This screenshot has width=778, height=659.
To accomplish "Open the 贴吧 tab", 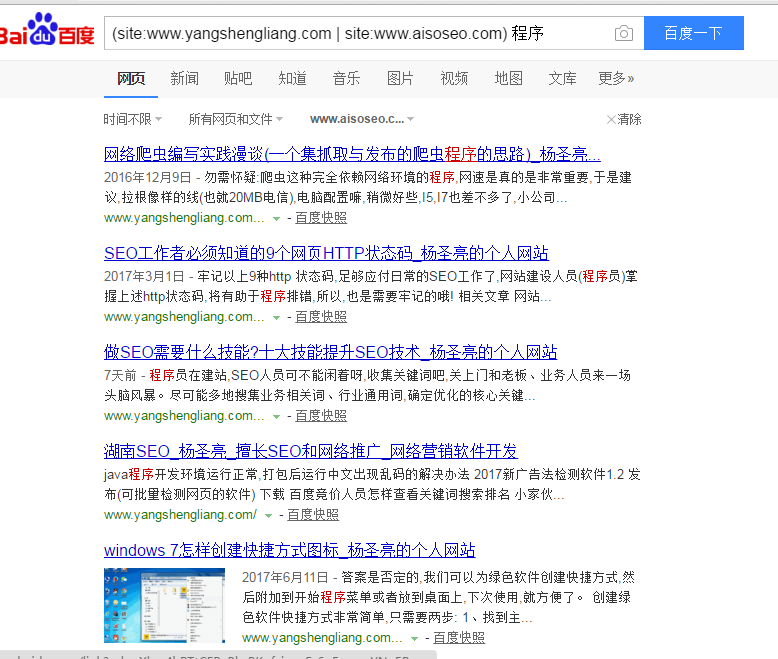I will pyautogui.click(x=238, y=78).
